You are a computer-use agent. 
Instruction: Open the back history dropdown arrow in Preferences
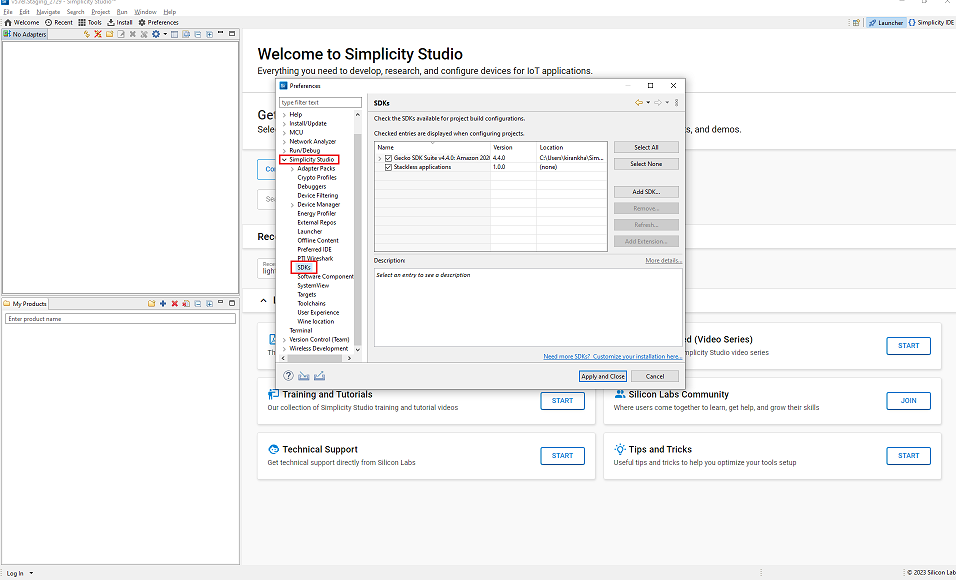click(x=647, y=102)
